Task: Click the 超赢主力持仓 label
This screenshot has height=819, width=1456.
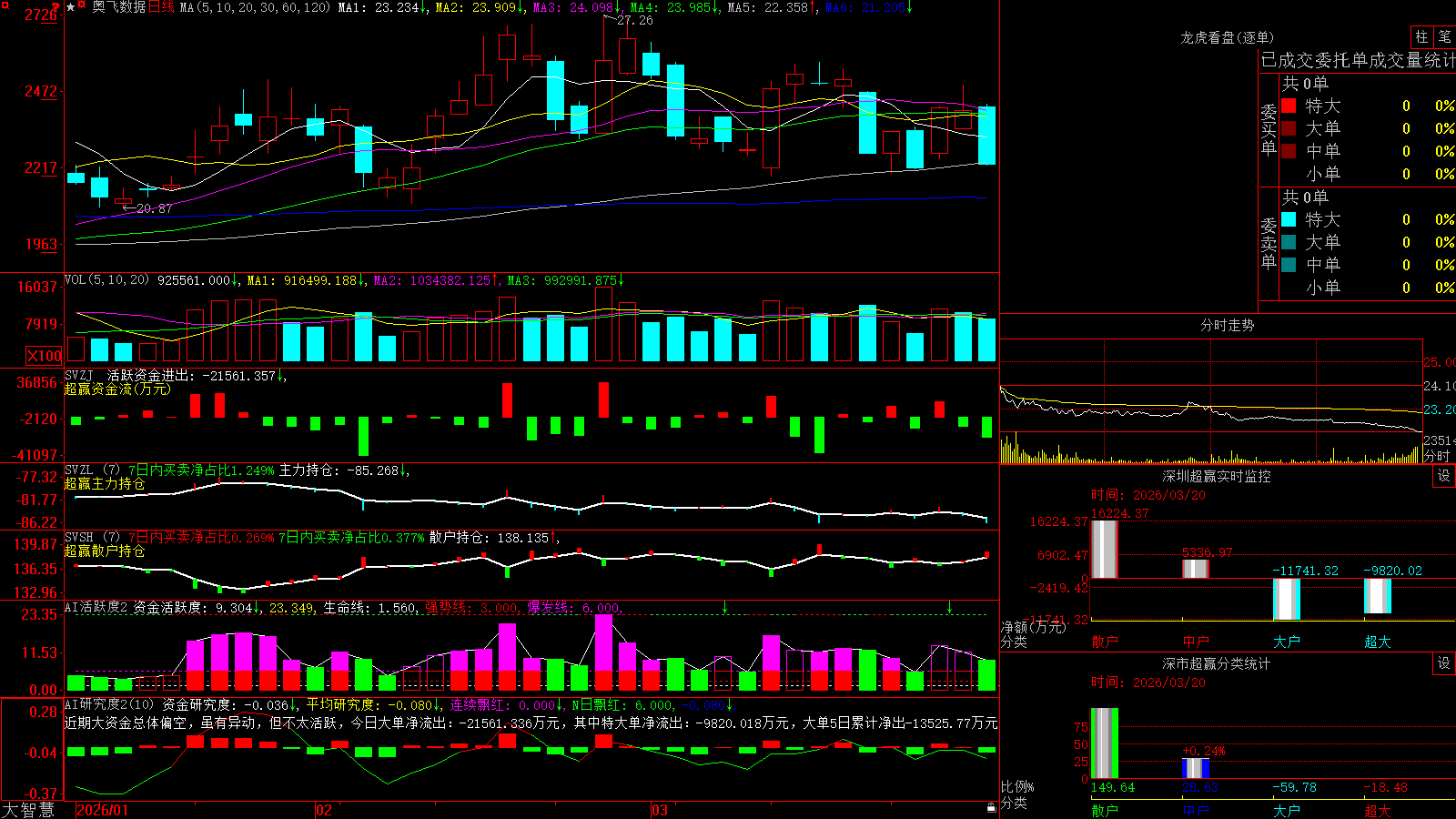Action: pyautogui.click(x=105, y=483)
